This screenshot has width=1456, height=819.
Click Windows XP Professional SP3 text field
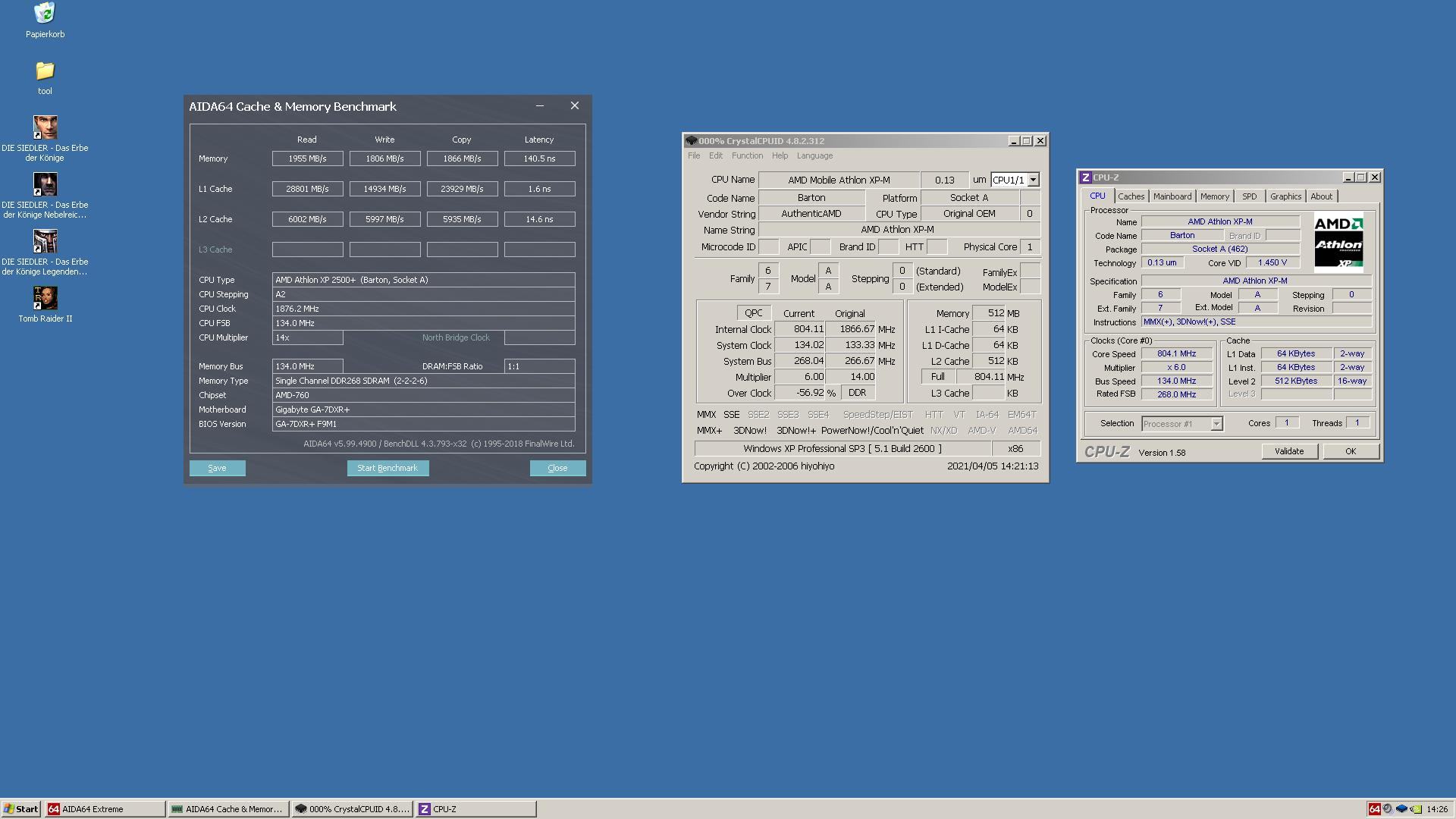[843, 448]
